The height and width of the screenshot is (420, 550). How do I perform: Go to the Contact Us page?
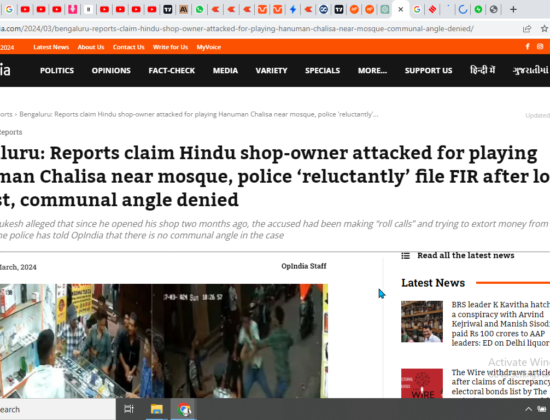coord(128,47)
